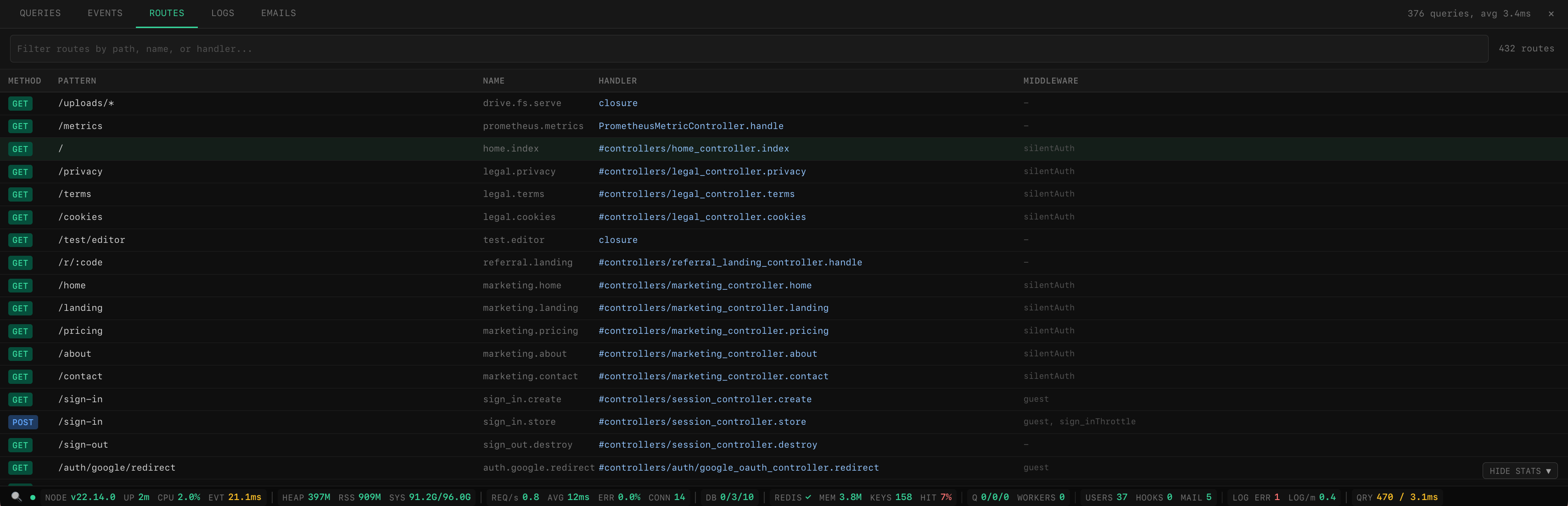Switch to the Queries tab

click(x=40, y=13)
